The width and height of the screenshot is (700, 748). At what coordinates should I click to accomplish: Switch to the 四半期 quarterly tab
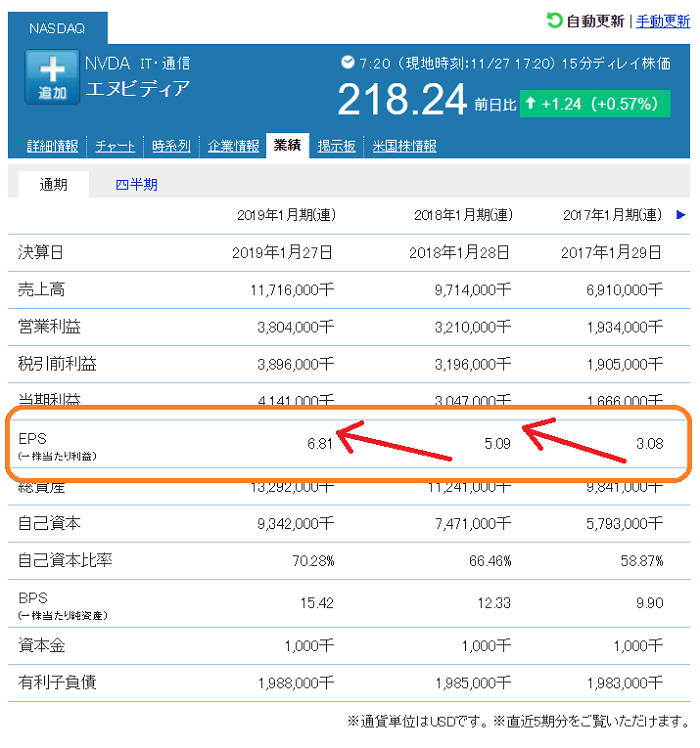(x=136, y=184)
